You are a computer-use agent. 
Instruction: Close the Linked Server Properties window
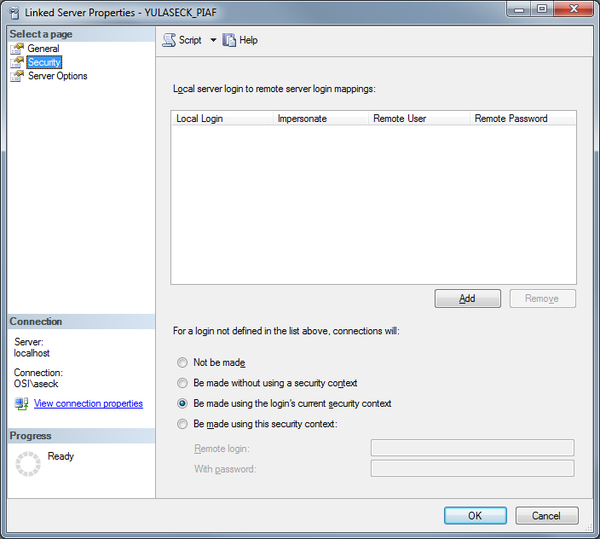coord(573,9)
